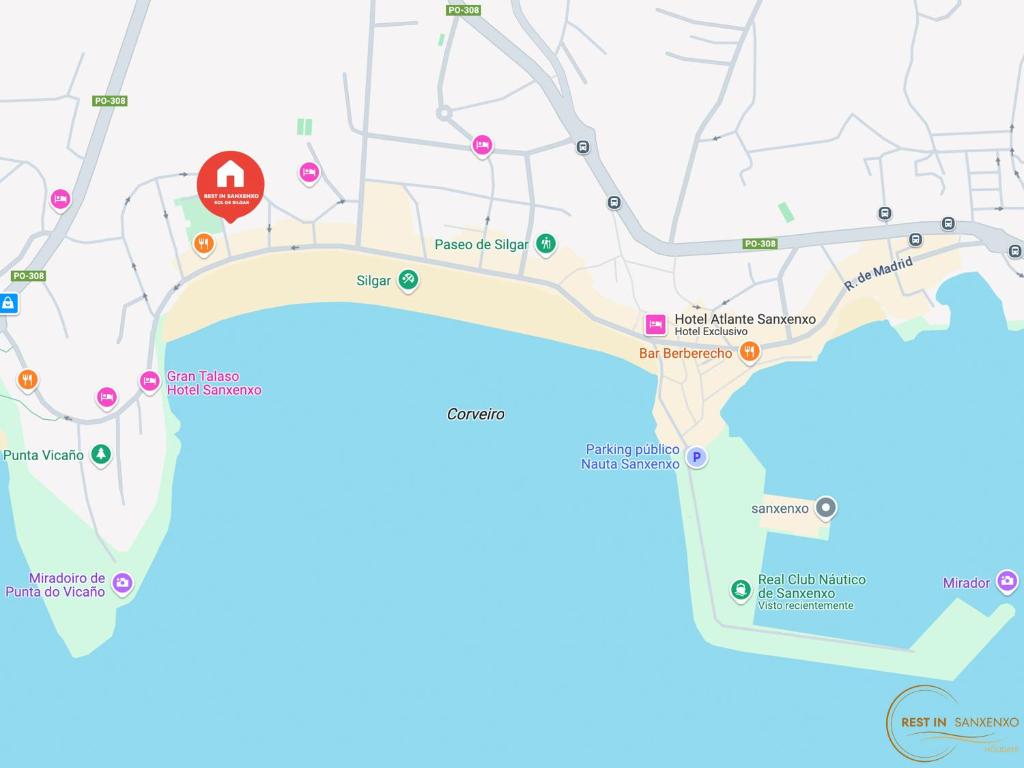This screenshot has width=1024, height=768.
Task: Click the Bar Berberecho text label
Action: point(685,353)
